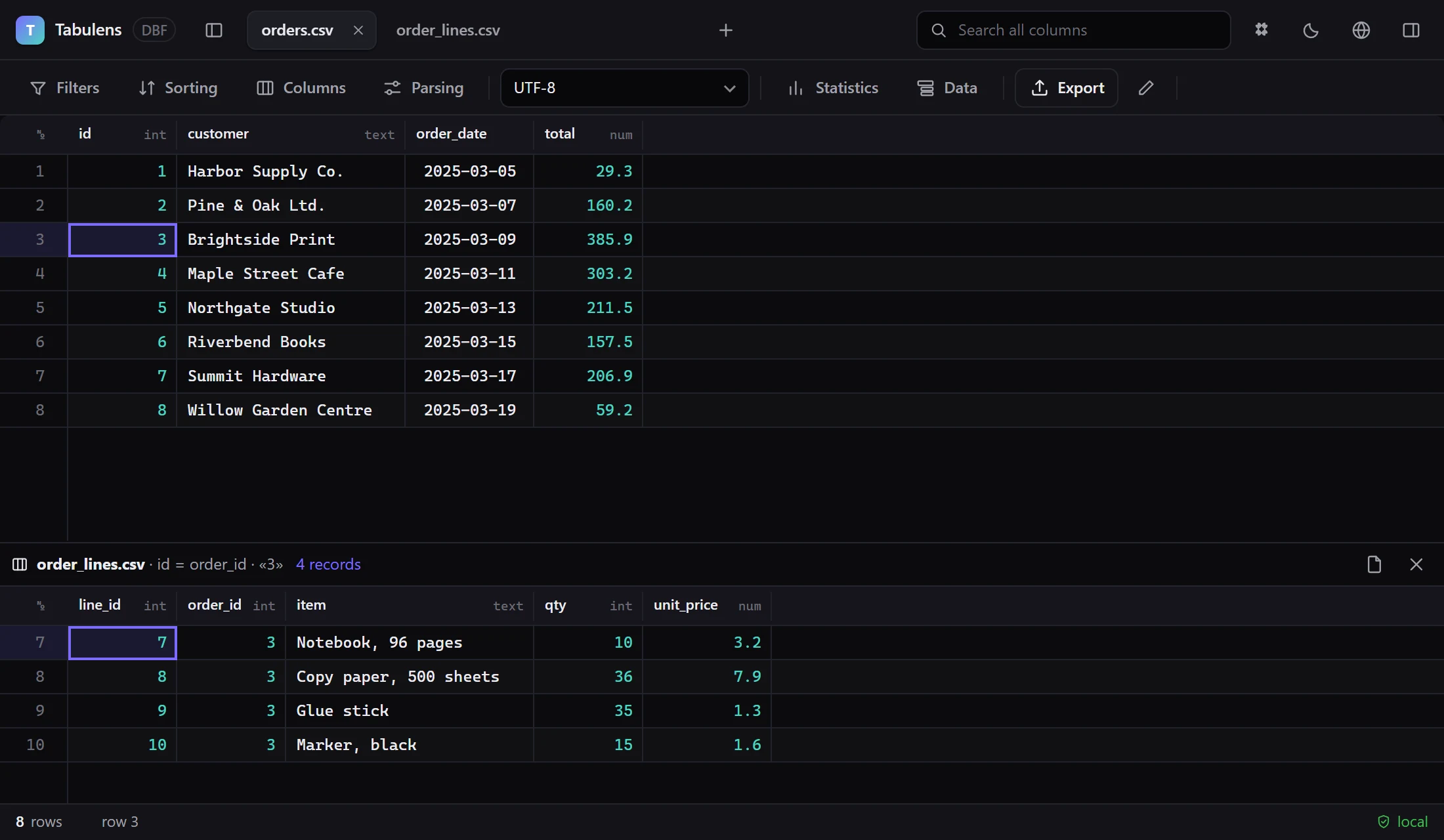Close the orders.csv tab
Screen dimensions: 1444x840
(x=358, y=30)
